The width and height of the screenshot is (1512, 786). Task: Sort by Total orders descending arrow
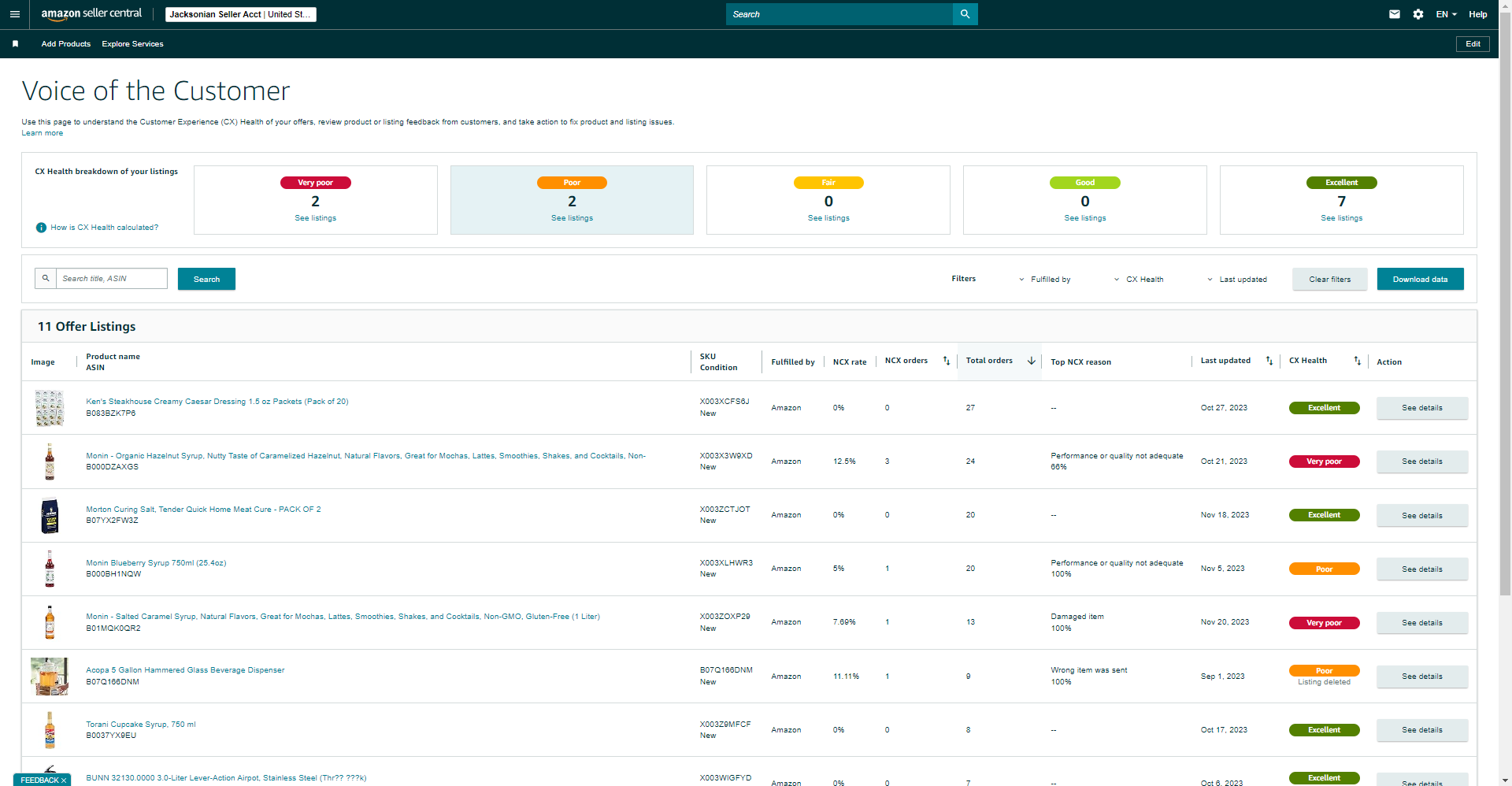pyautogui.click(x=1032, y=361)
